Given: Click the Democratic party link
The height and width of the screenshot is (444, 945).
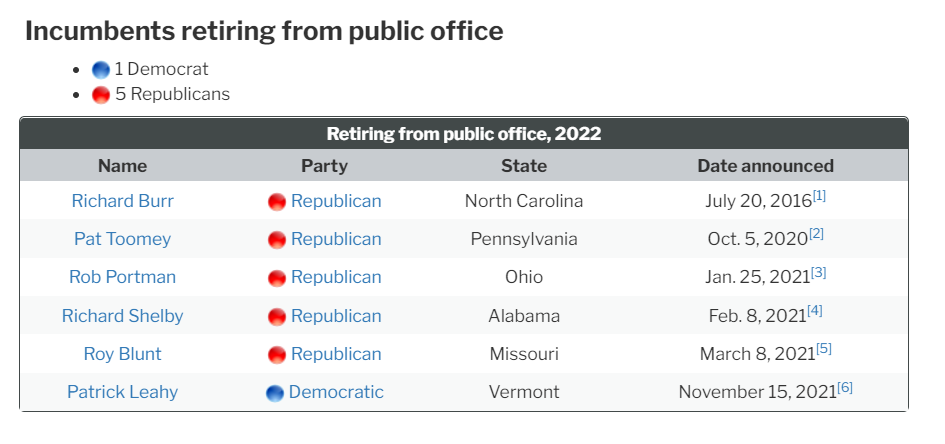Looking at the screenshot, I should [336, 392].
